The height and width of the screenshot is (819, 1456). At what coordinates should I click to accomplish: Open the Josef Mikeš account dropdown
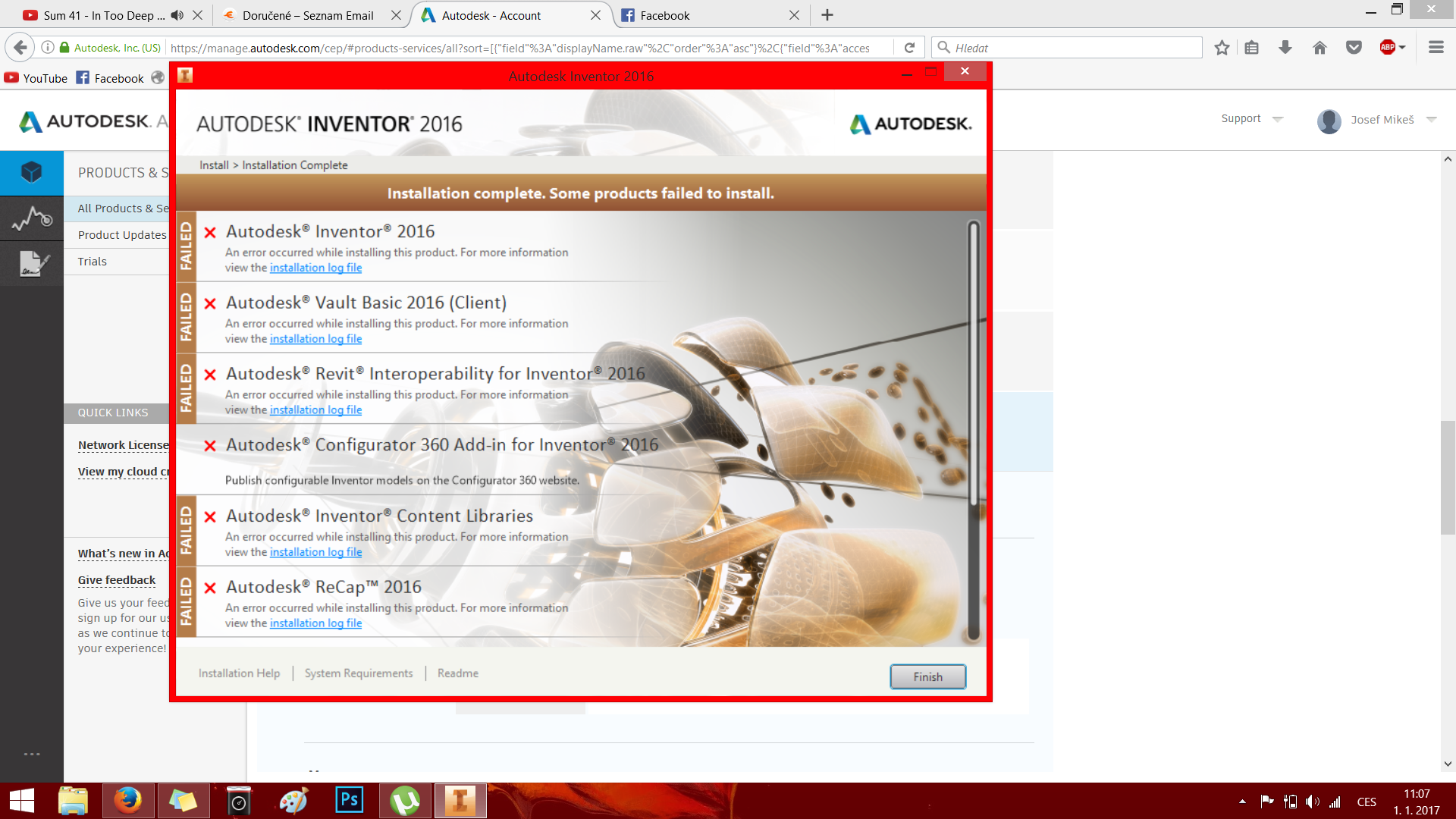1431,120
